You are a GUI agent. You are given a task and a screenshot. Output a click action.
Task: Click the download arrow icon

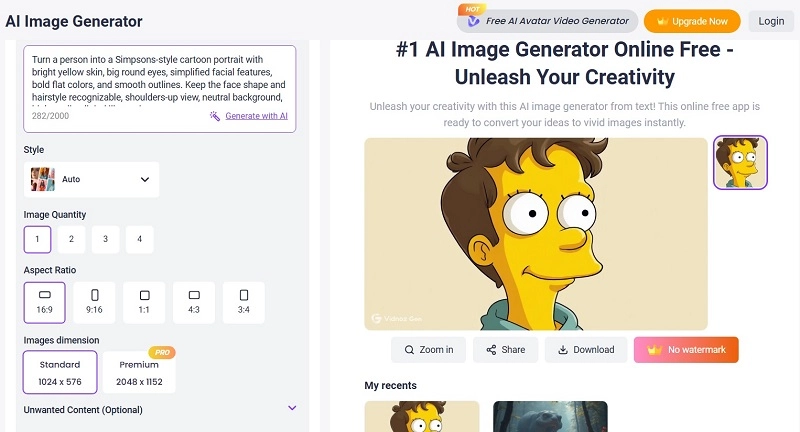point(563,350)
